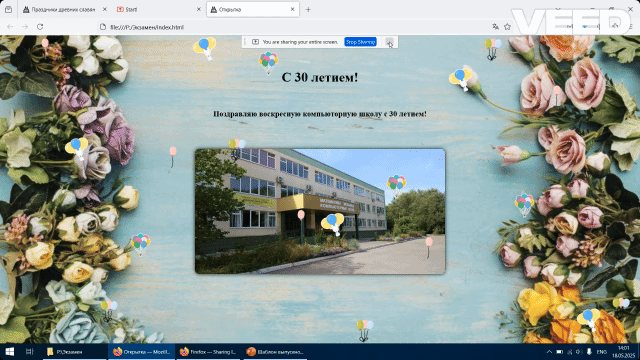Image resolution: width=640 pixels, height=360 pixels.
Task: Switch to the Праздники древних славян tab
Action: 65,9
